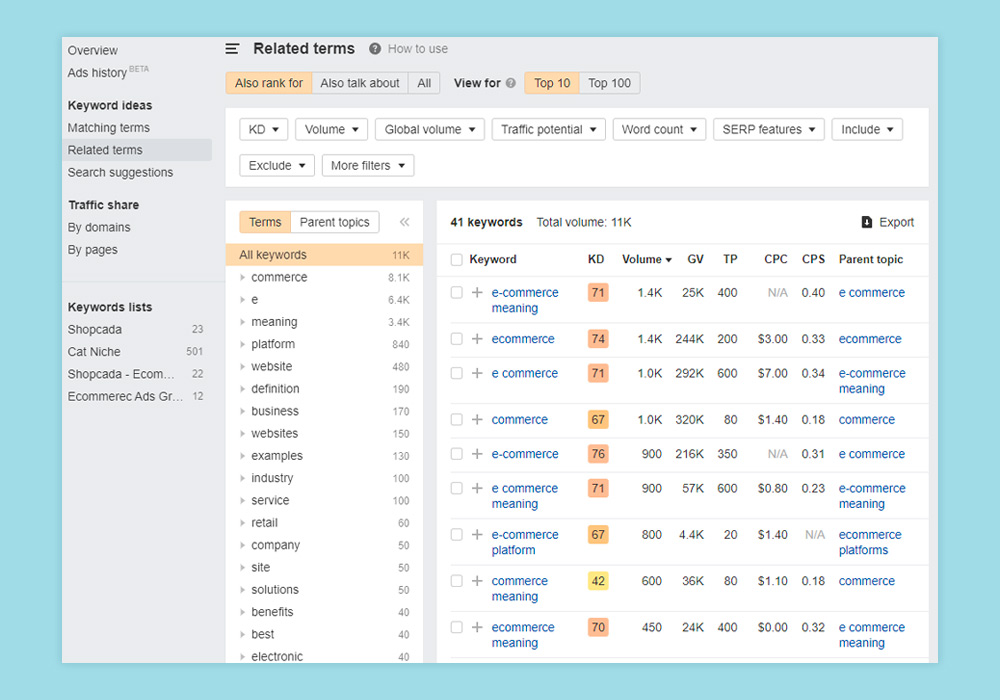
Task: Add 'commerce meaning' keyword with plus icon
Action: 477,581
